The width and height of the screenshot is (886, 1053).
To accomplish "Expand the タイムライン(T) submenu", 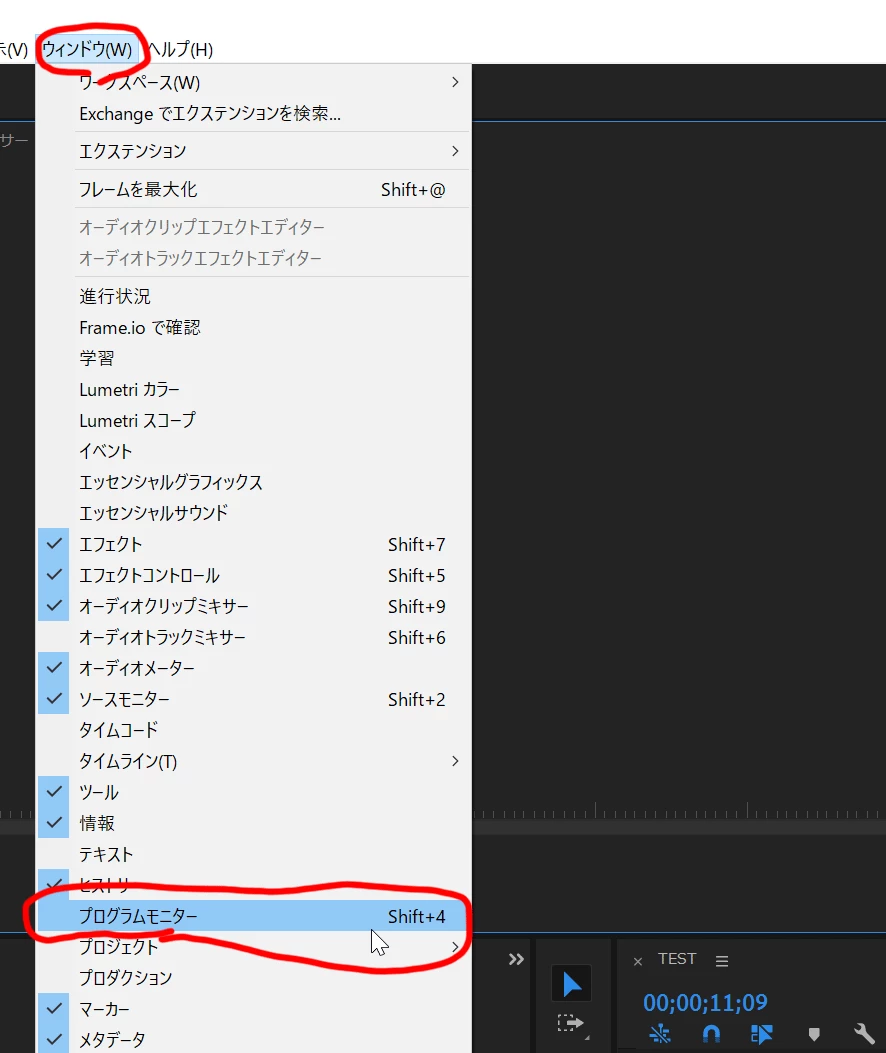I will click(253, 761).
